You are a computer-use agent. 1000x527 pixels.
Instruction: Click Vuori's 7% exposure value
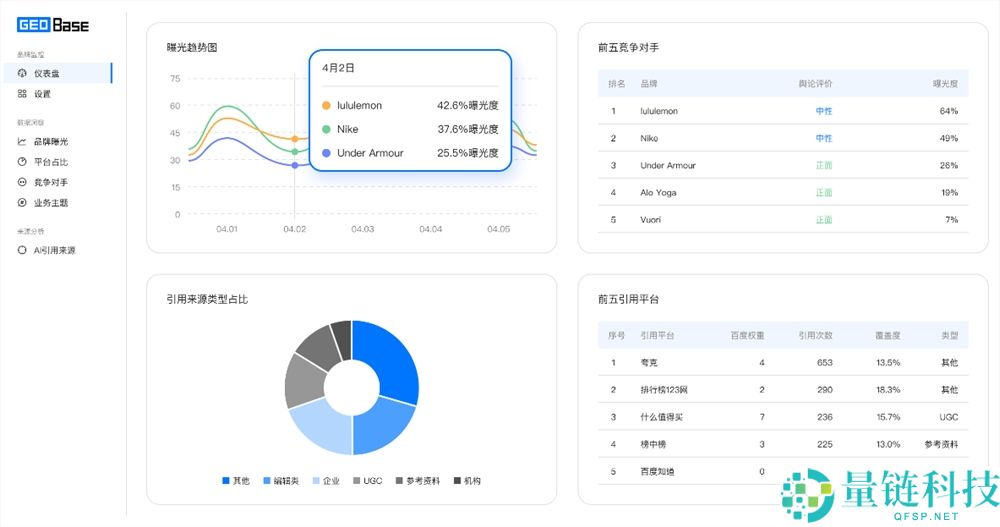point(952,219)
